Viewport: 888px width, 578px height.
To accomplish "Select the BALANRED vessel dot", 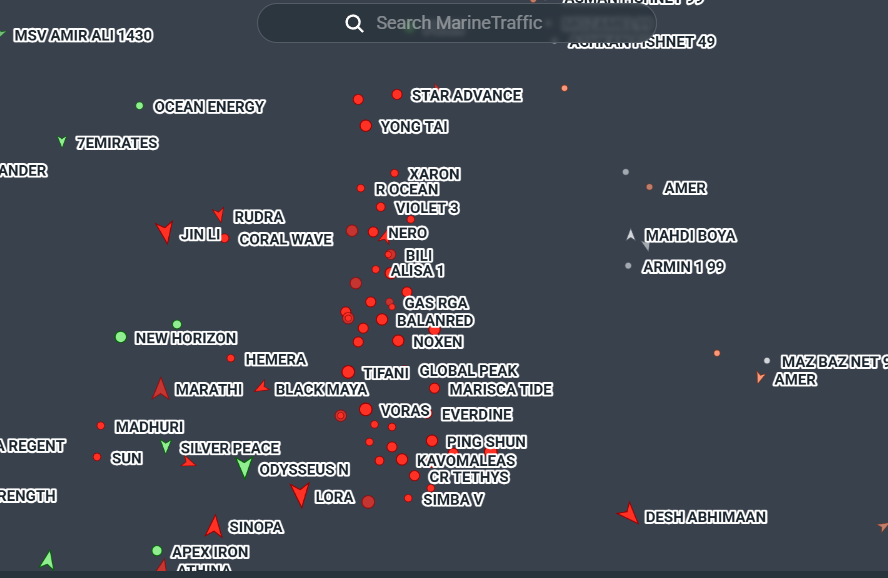I will click(x=382, y=320).
